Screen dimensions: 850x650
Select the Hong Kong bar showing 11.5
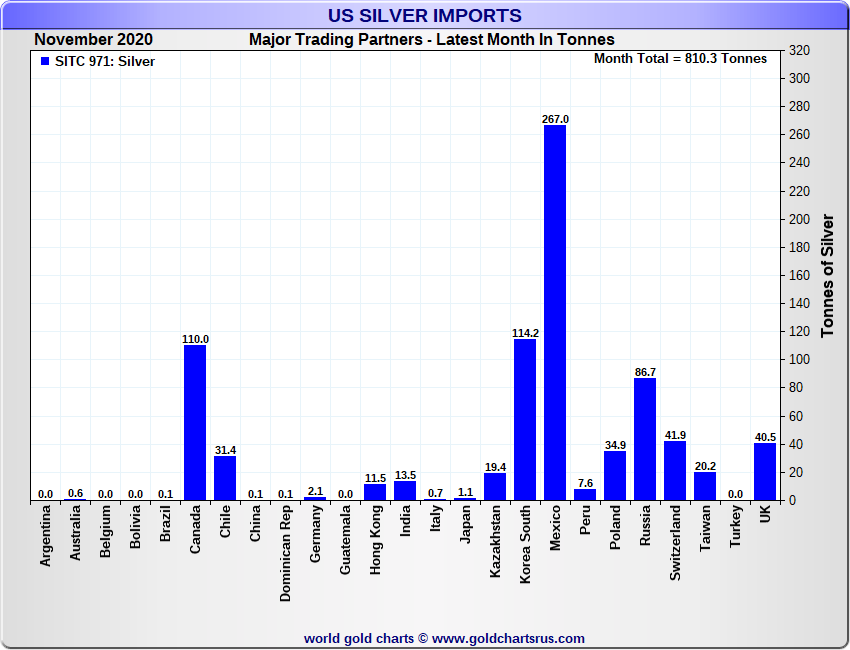tap(375, 492)
